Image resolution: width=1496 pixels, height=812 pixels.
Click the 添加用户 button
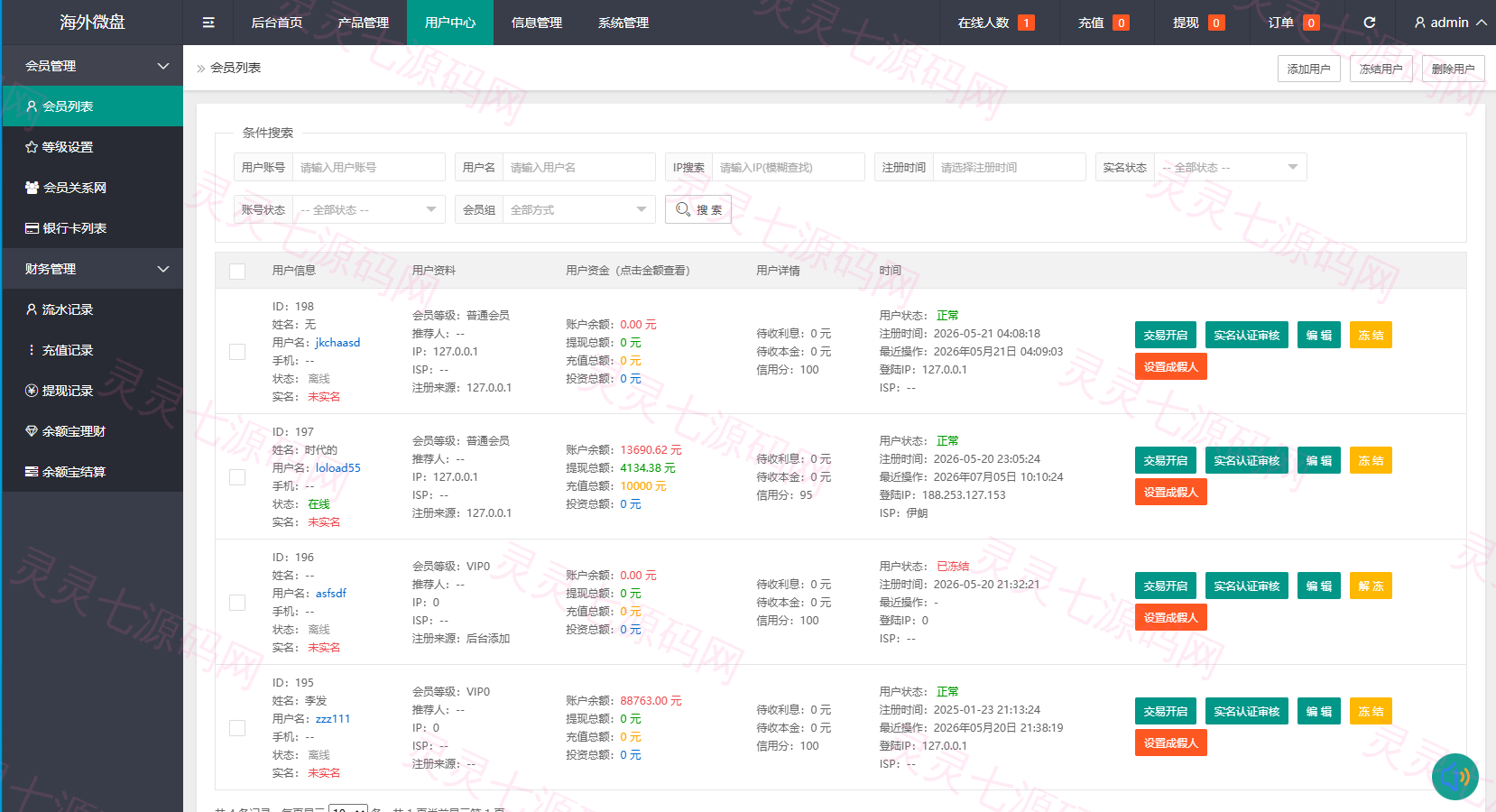click(1309, 69)
